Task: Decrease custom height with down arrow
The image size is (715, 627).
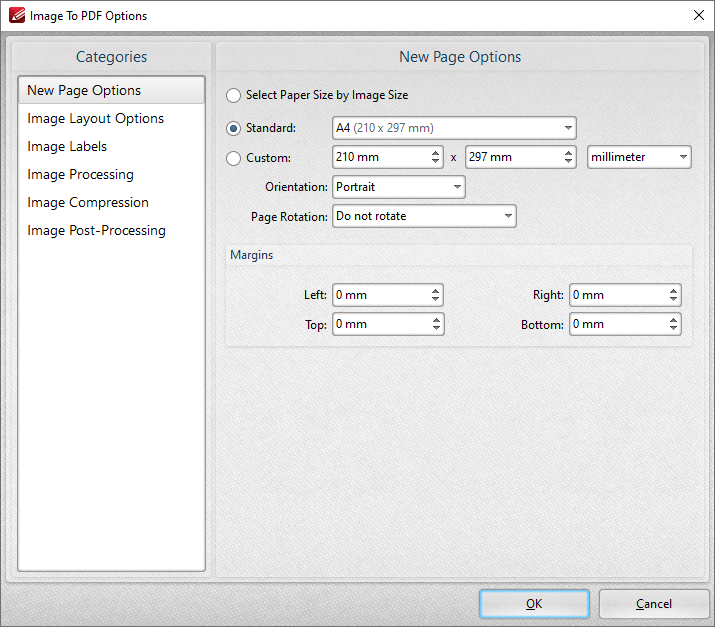Action: [568, 162]
